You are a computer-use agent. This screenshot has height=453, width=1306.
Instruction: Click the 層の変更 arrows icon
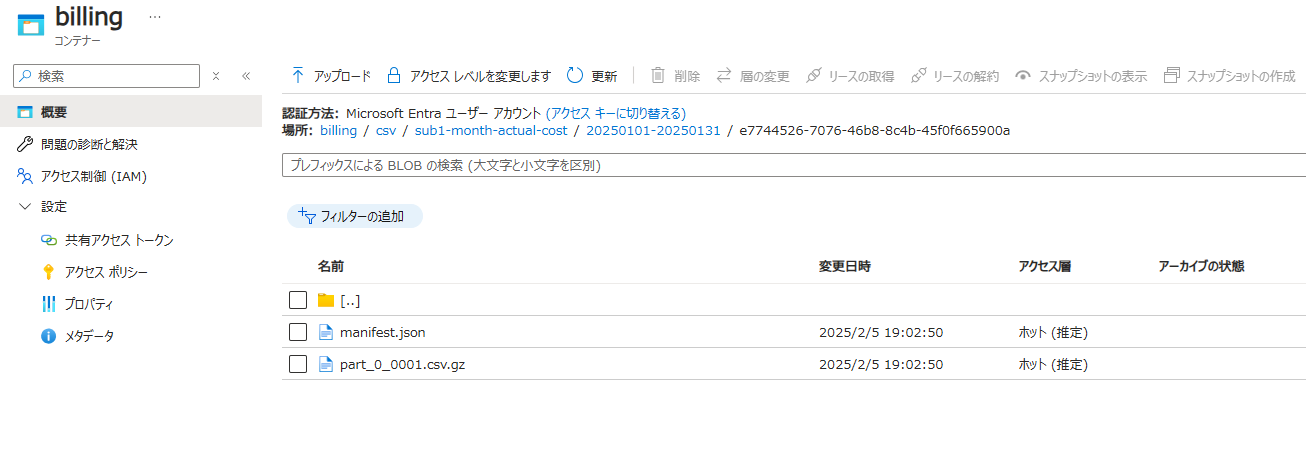[725, 75]
